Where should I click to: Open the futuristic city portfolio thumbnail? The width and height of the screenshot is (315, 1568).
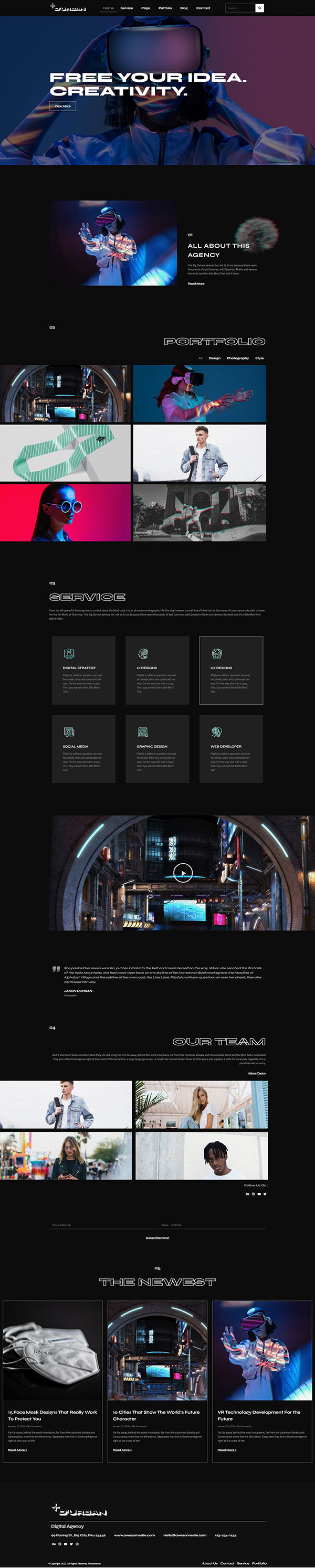pos(65,394)
